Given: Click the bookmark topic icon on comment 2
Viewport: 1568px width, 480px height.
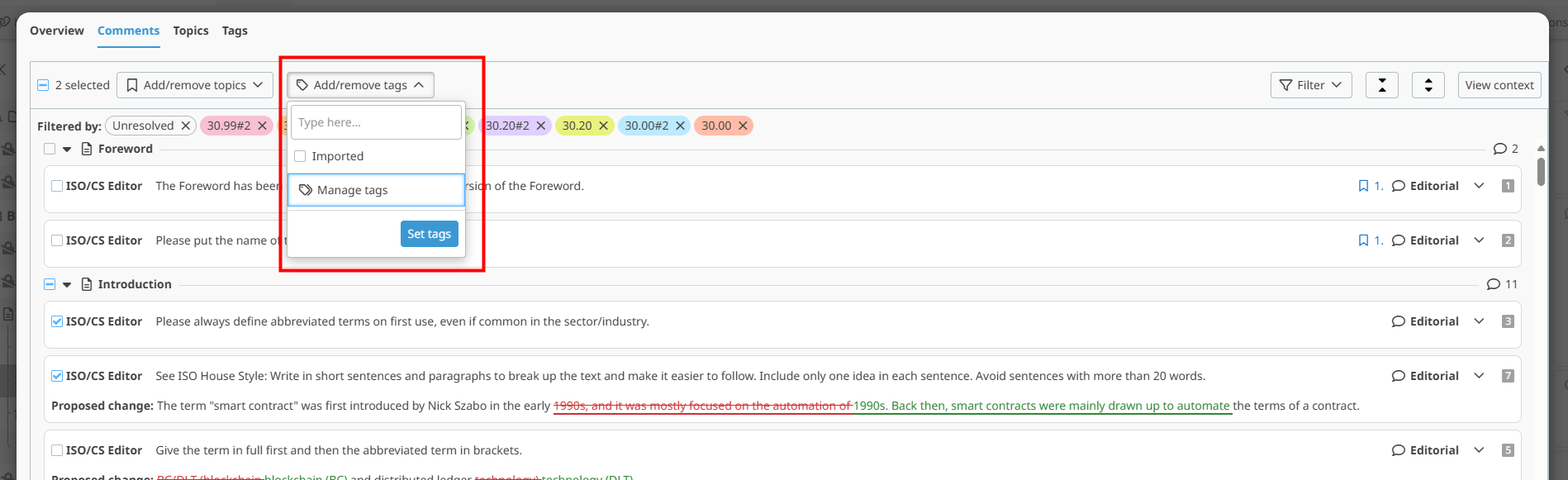Looking at the screenshot, I should pyautogui.click(x=1363, y=240).
